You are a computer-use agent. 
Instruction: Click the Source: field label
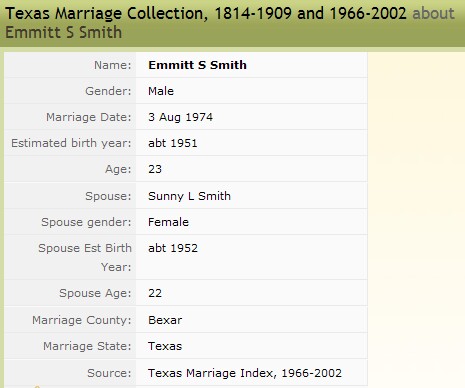[109, 373]
